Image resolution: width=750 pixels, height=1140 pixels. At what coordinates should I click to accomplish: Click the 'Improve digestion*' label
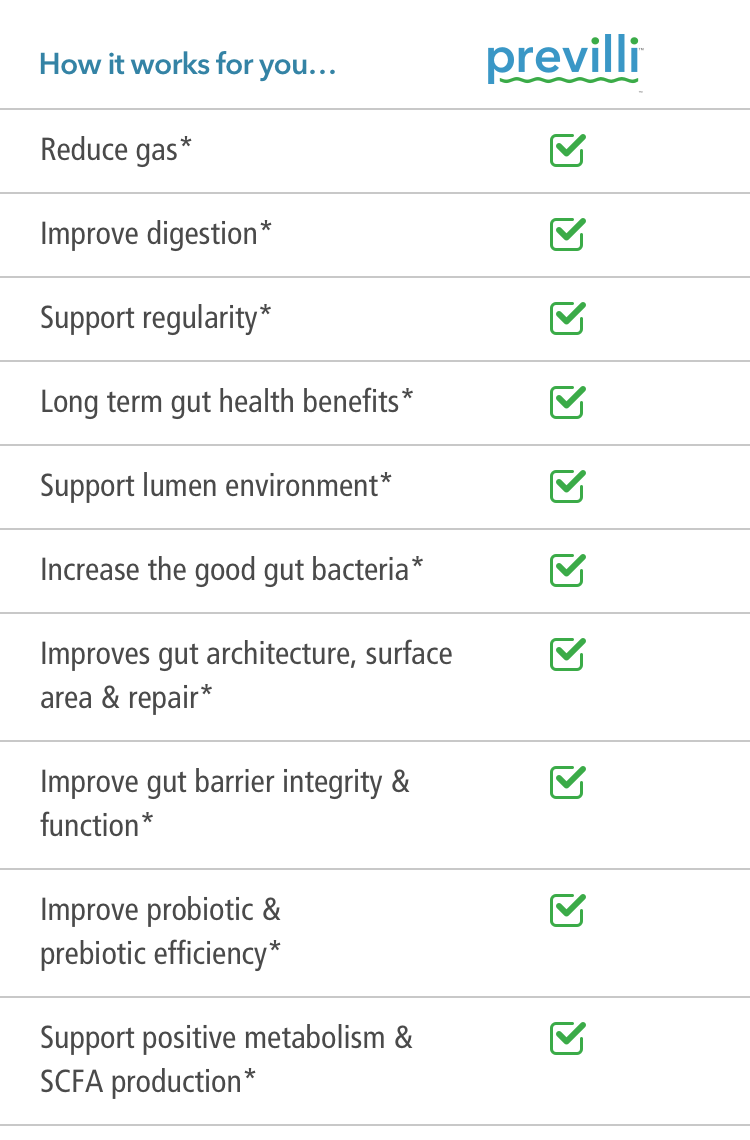pos(156,235)
